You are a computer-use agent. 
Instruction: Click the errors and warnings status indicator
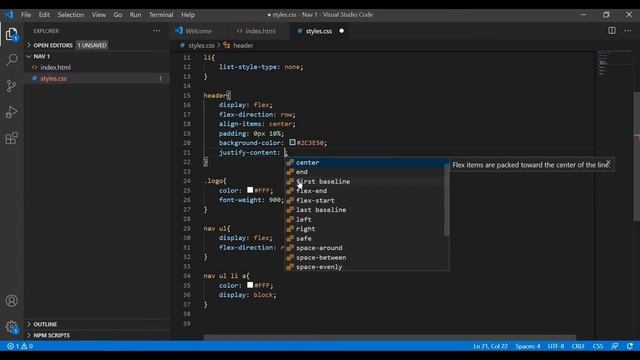coord(20,346)
